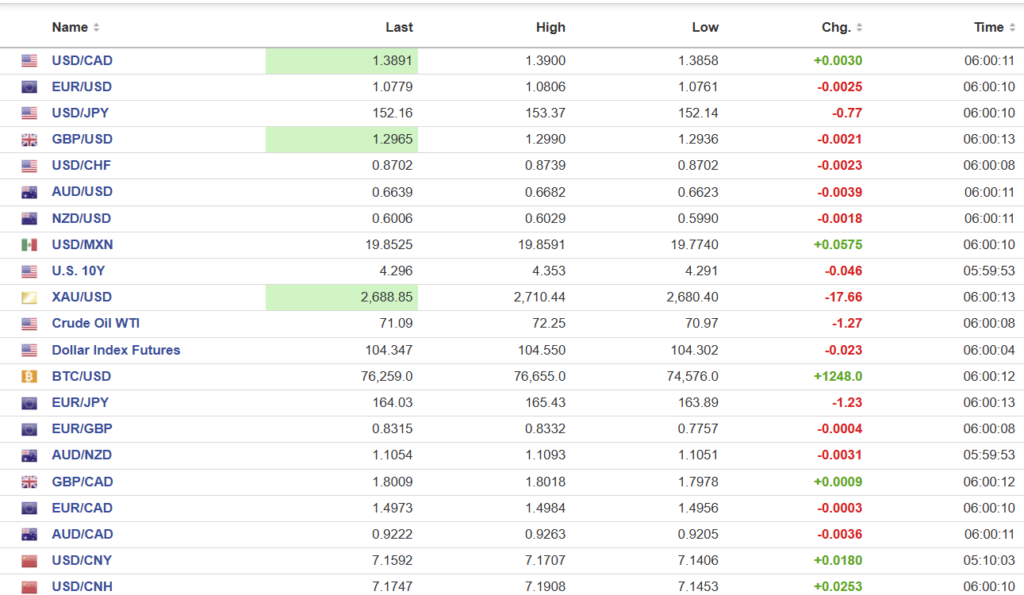The image size is (1024, 595).
Task: Click the China flag icon beside USD/CNY
Action: pos(29,560)
